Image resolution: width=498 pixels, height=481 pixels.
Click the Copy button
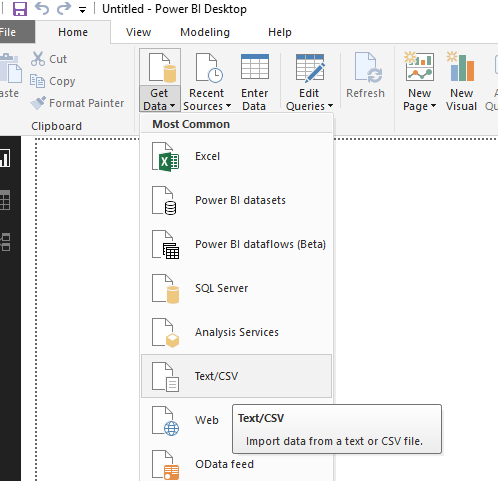pyautogui.click(x=53, y=81)
